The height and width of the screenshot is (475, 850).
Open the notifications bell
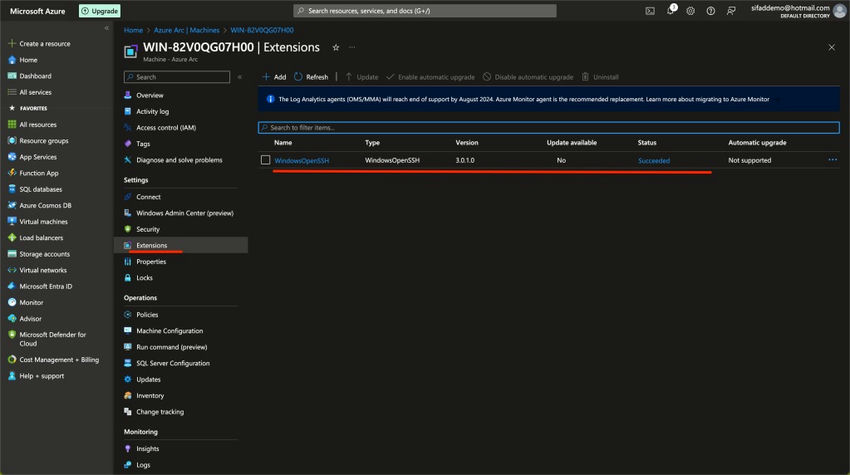[671, 11]
